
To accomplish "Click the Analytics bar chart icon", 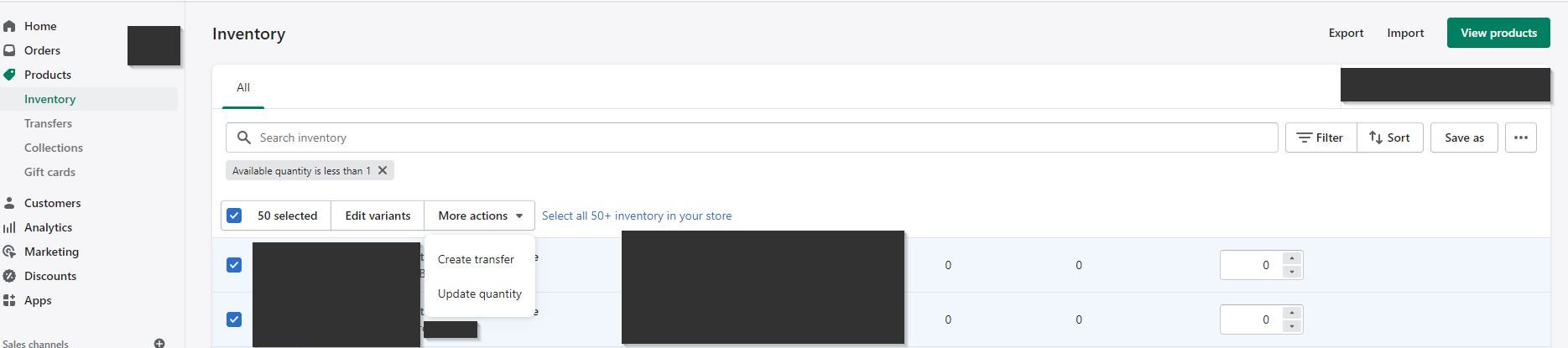I will pos(10,227).
